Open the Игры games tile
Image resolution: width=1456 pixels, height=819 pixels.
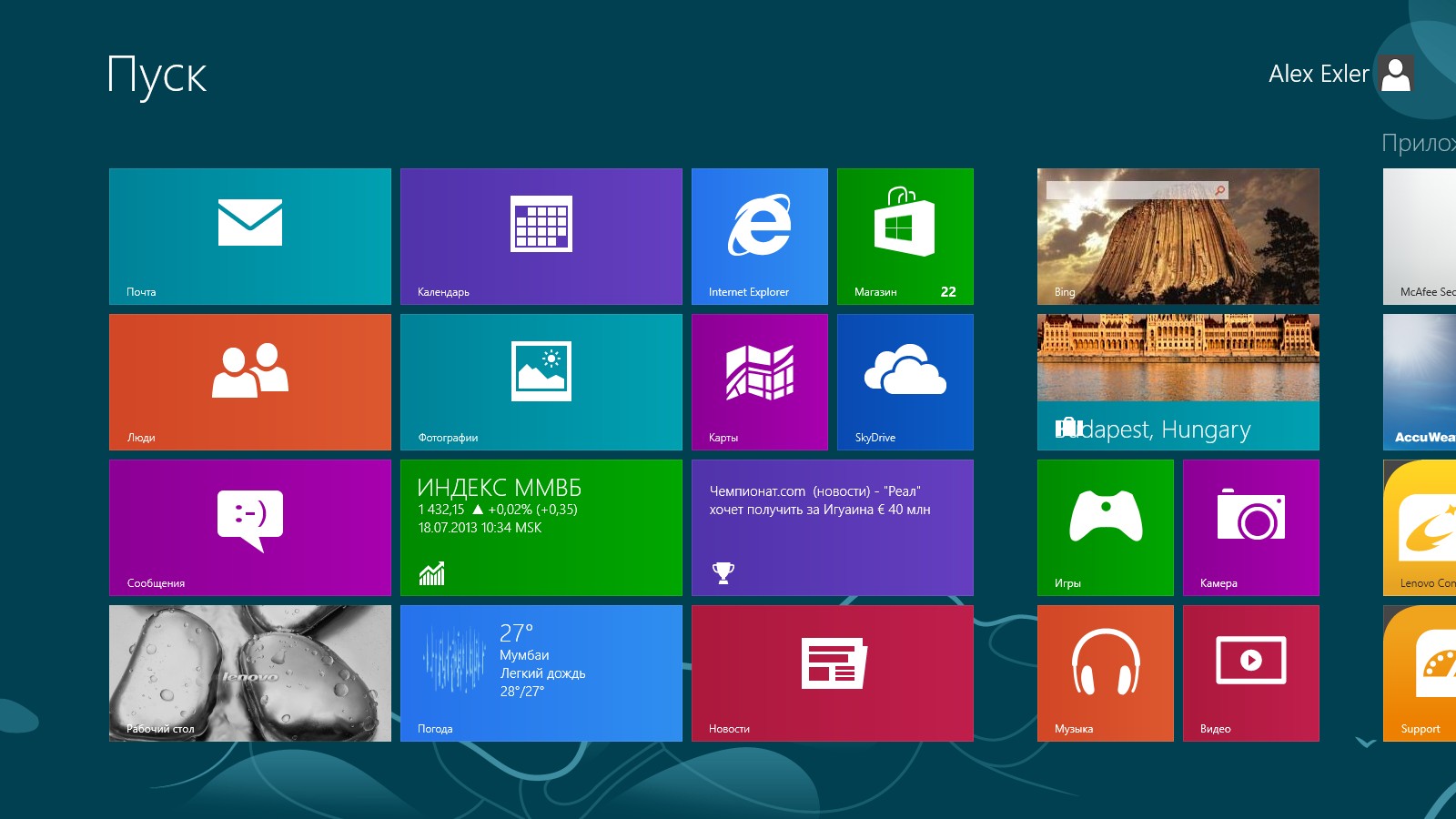tap(1106, 528)
